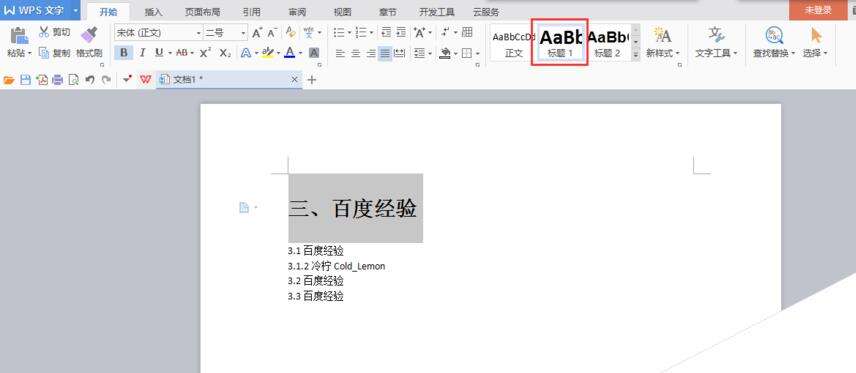Click the Cut (剪切) scissors icon
This screenshot has width=856, height=373.
44,32
